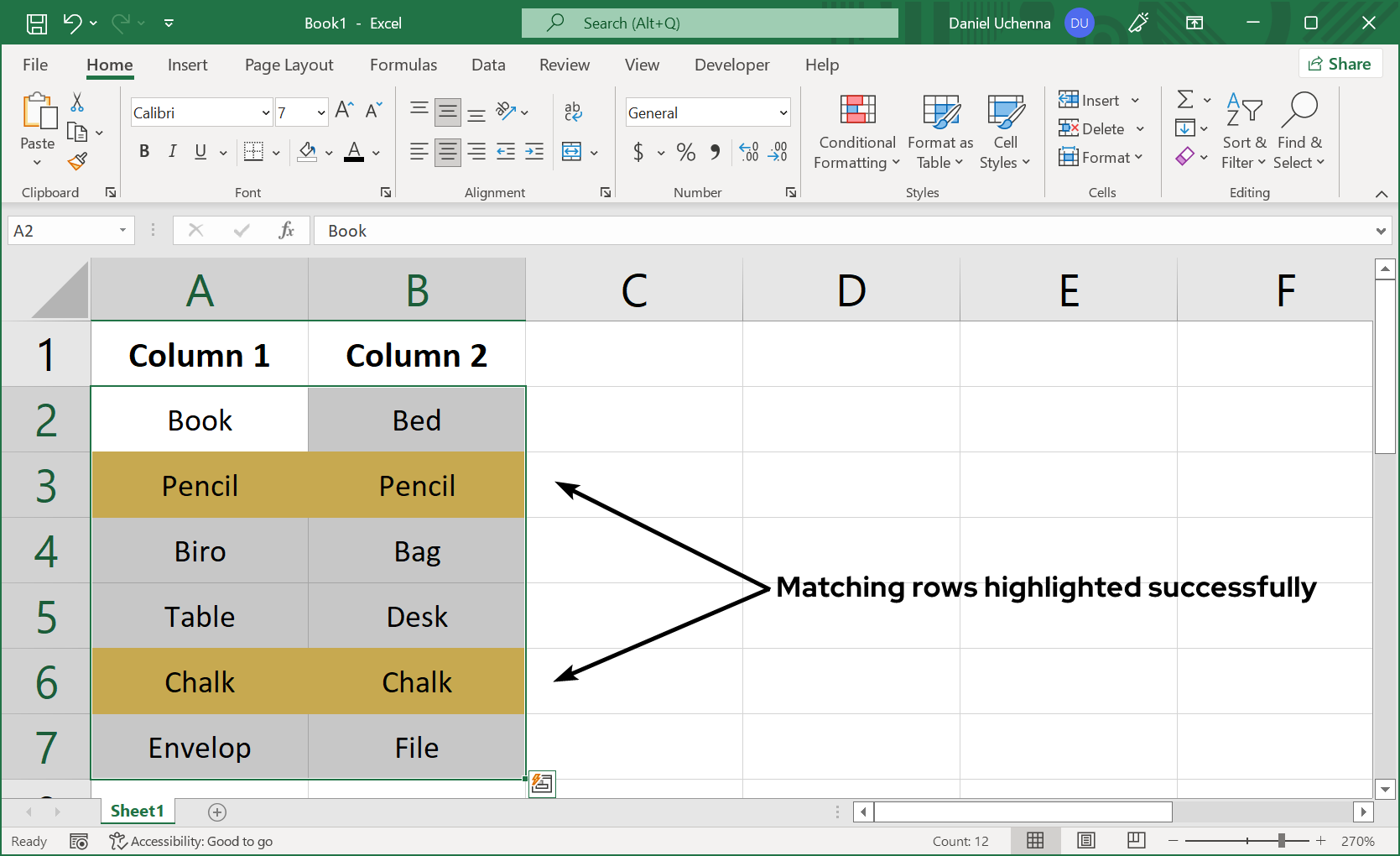Apply center alignment to text
The height and width of the screenshot is (856, 1400).
pos(447,152)
